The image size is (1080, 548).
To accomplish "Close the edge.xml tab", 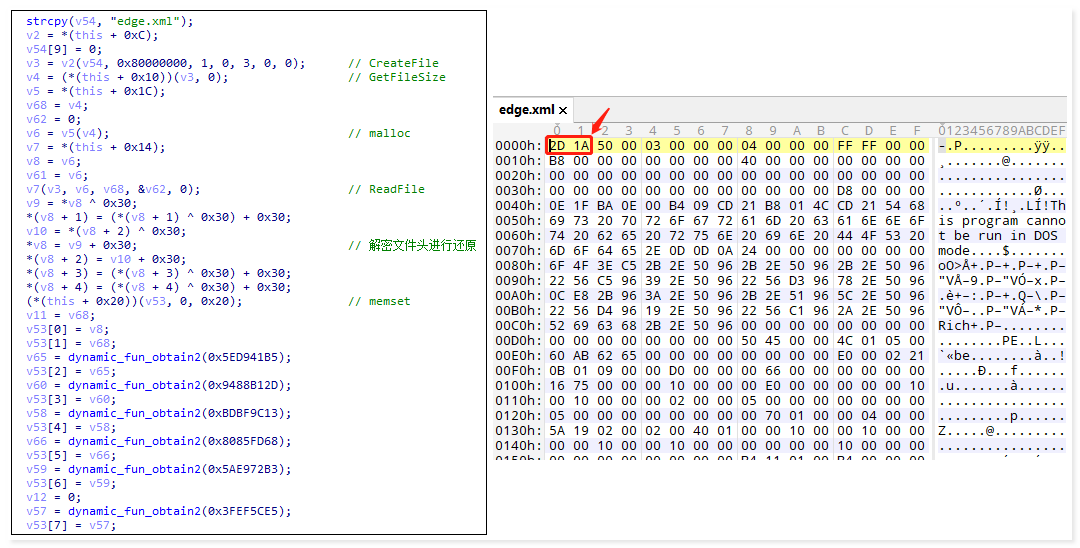I will tap(563, 110).
